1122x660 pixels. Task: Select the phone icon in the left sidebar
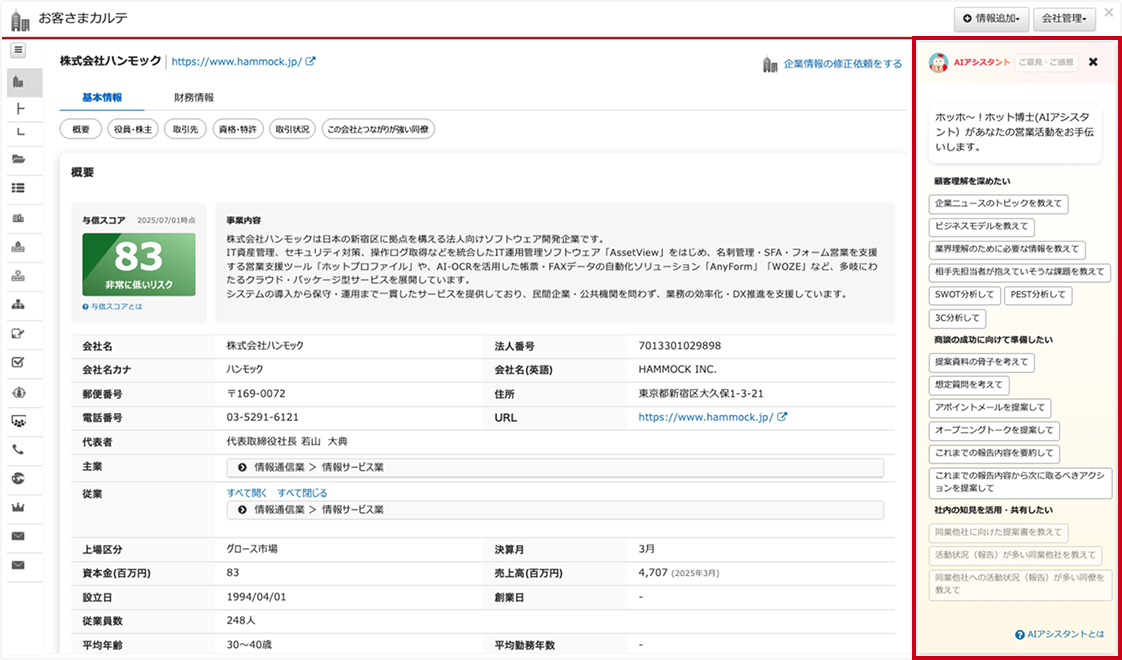click(19, 450)
